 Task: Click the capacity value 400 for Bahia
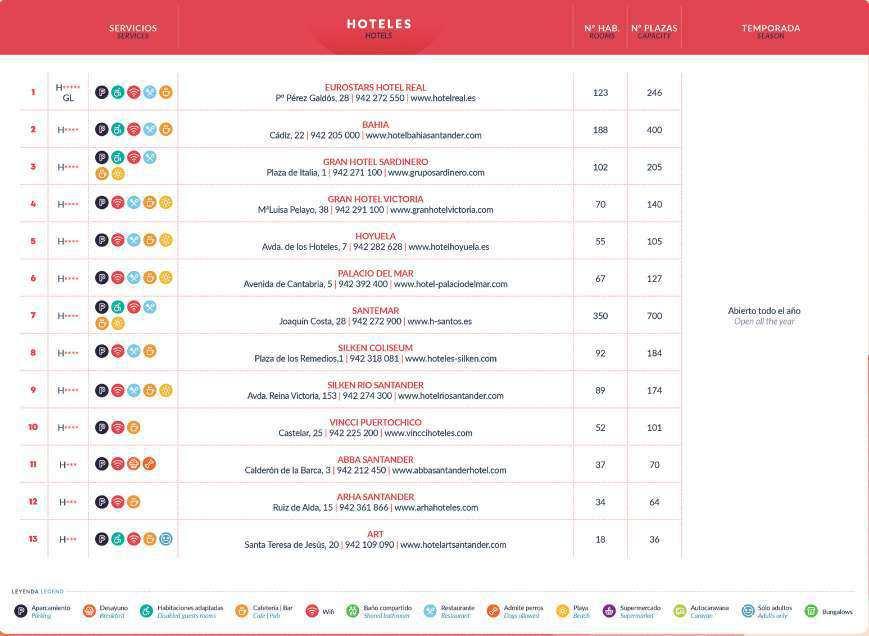pos(655,130)
